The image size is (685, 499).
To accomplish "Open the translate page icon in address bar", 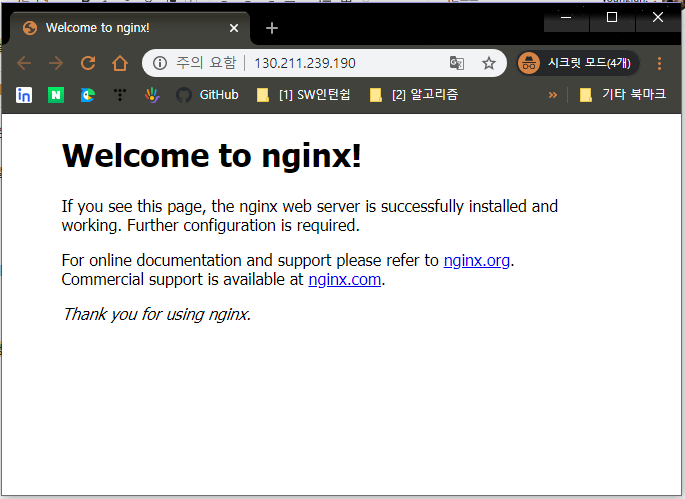I will pos(457,63).
